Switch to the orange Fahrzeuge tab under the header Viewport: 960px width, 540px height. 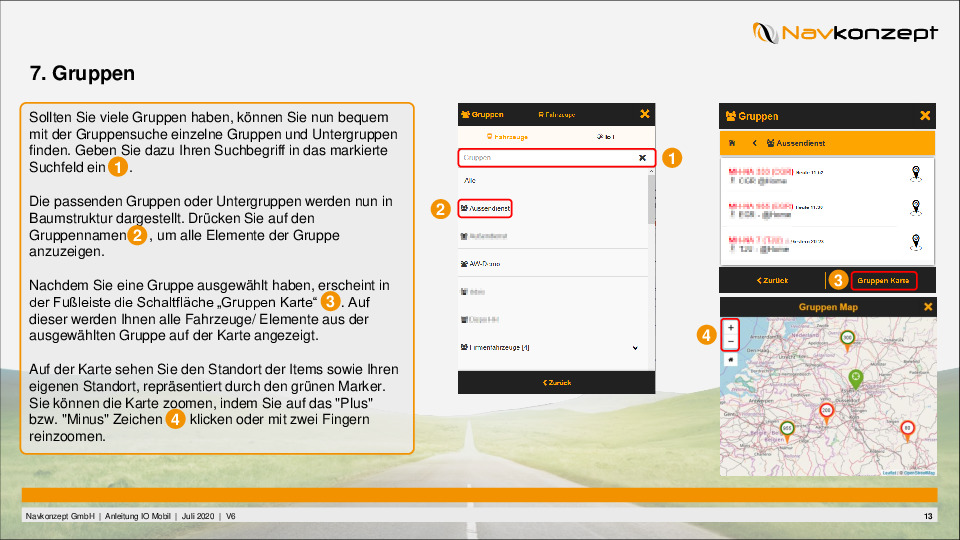coord(507,137)
